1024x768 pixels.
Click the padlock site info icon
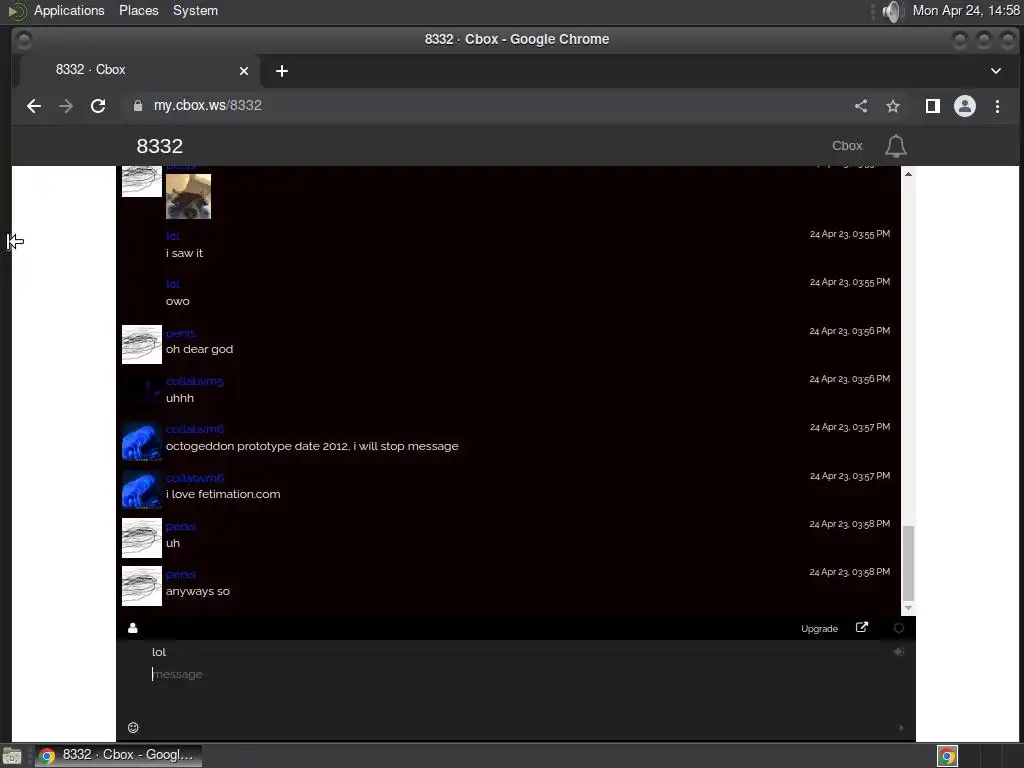[x=138, y=106]
